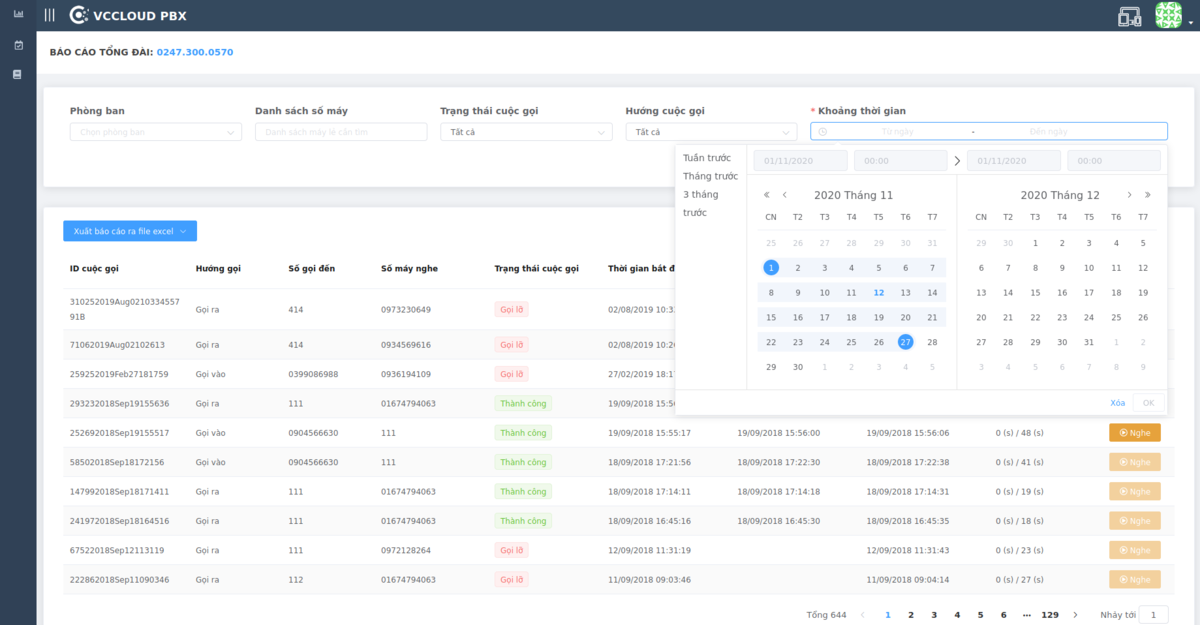Select the Tháng trước shortcut
The height and width of the screenshot is (625, 1200).
[710, 176]
